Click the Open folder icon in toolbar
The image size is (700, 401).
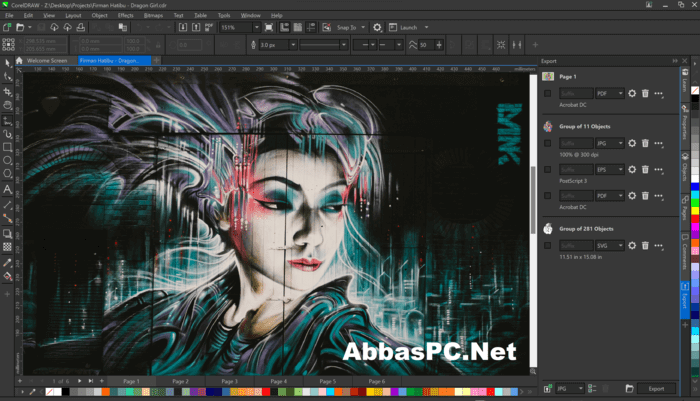(20, 27)
